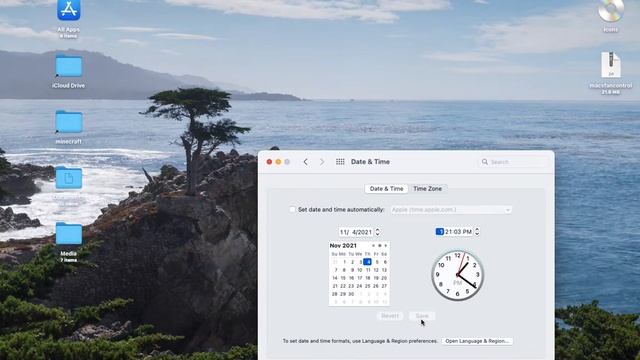Select November 28 in calendar
Screen dimensions: 640x360
(335, 294)
